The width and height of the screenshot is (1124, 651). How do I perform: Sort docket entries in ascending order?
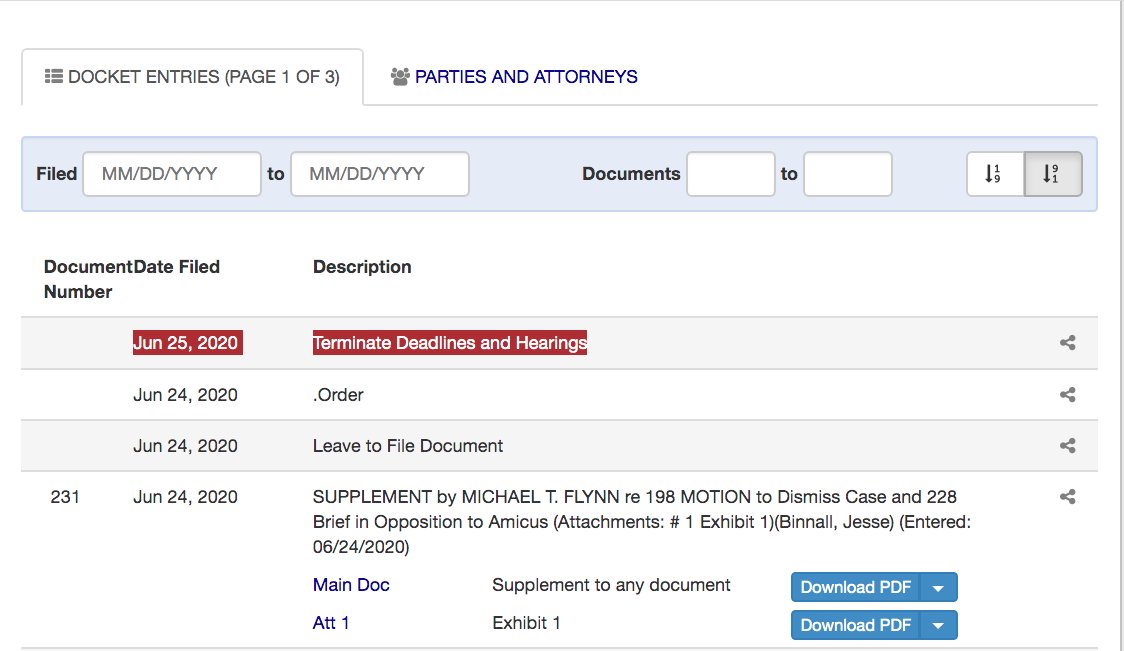pyautogui.click(x=995, y=174)
